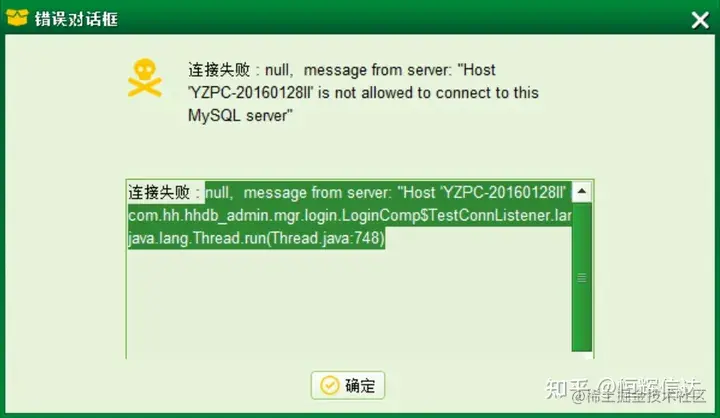
Task: Click the yellow box icon in title bar
Action: [x=17, y=18]
